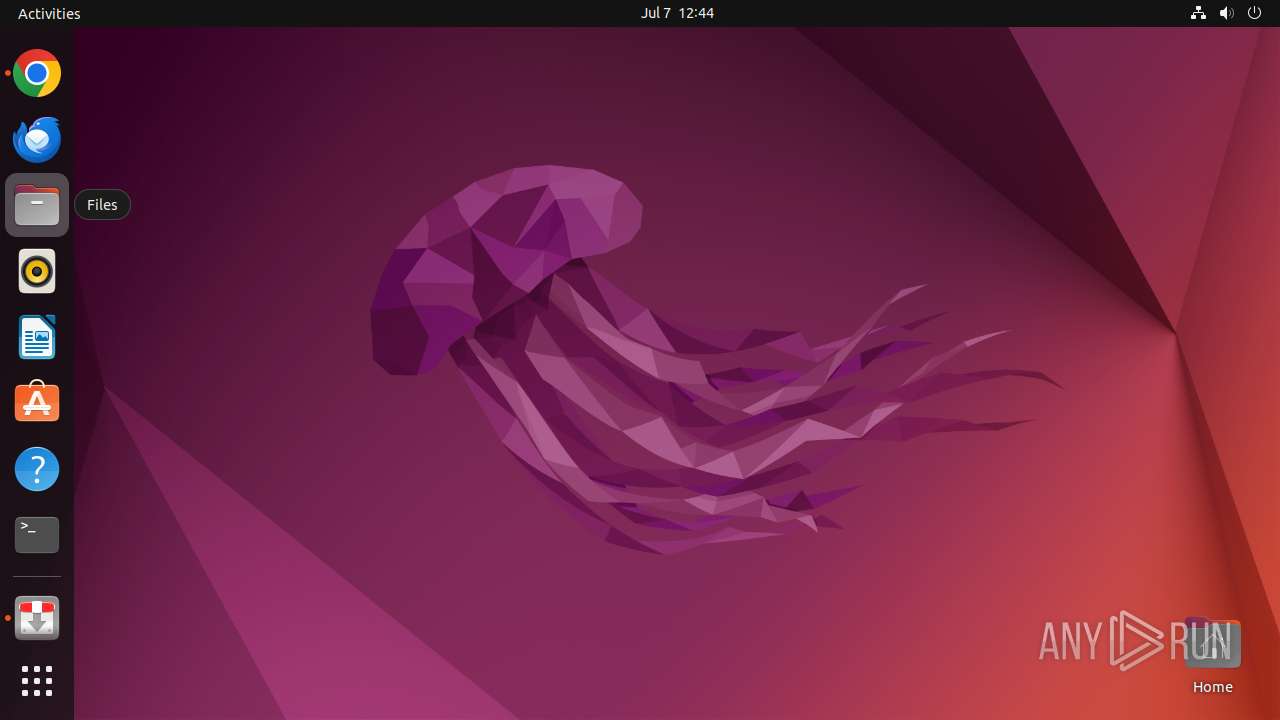
Task: Open the clock calendar Jul 7 12:44
Action: [677, 13]
